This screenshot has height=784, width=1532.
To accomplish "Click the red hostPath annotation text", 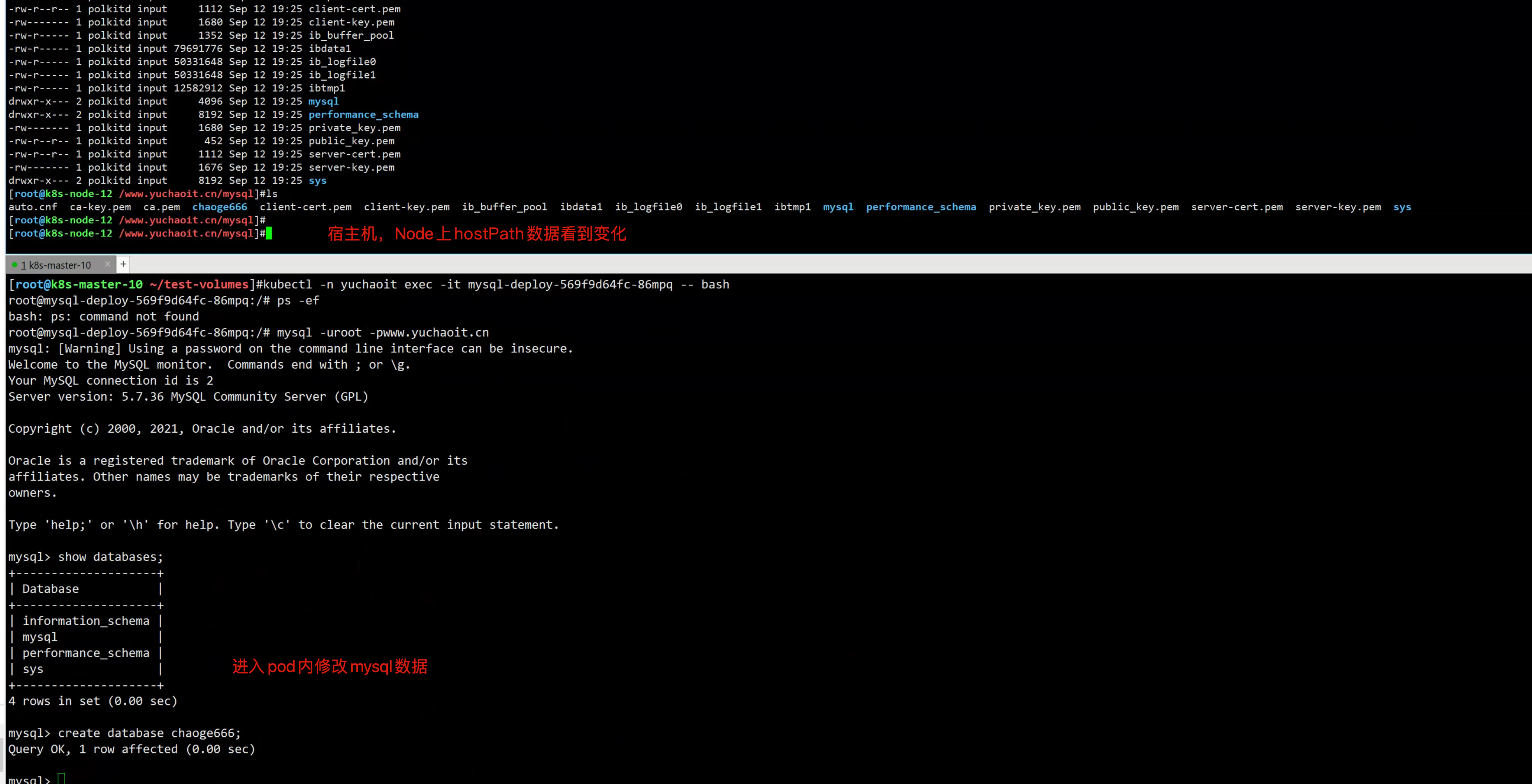I will [477, 233].
